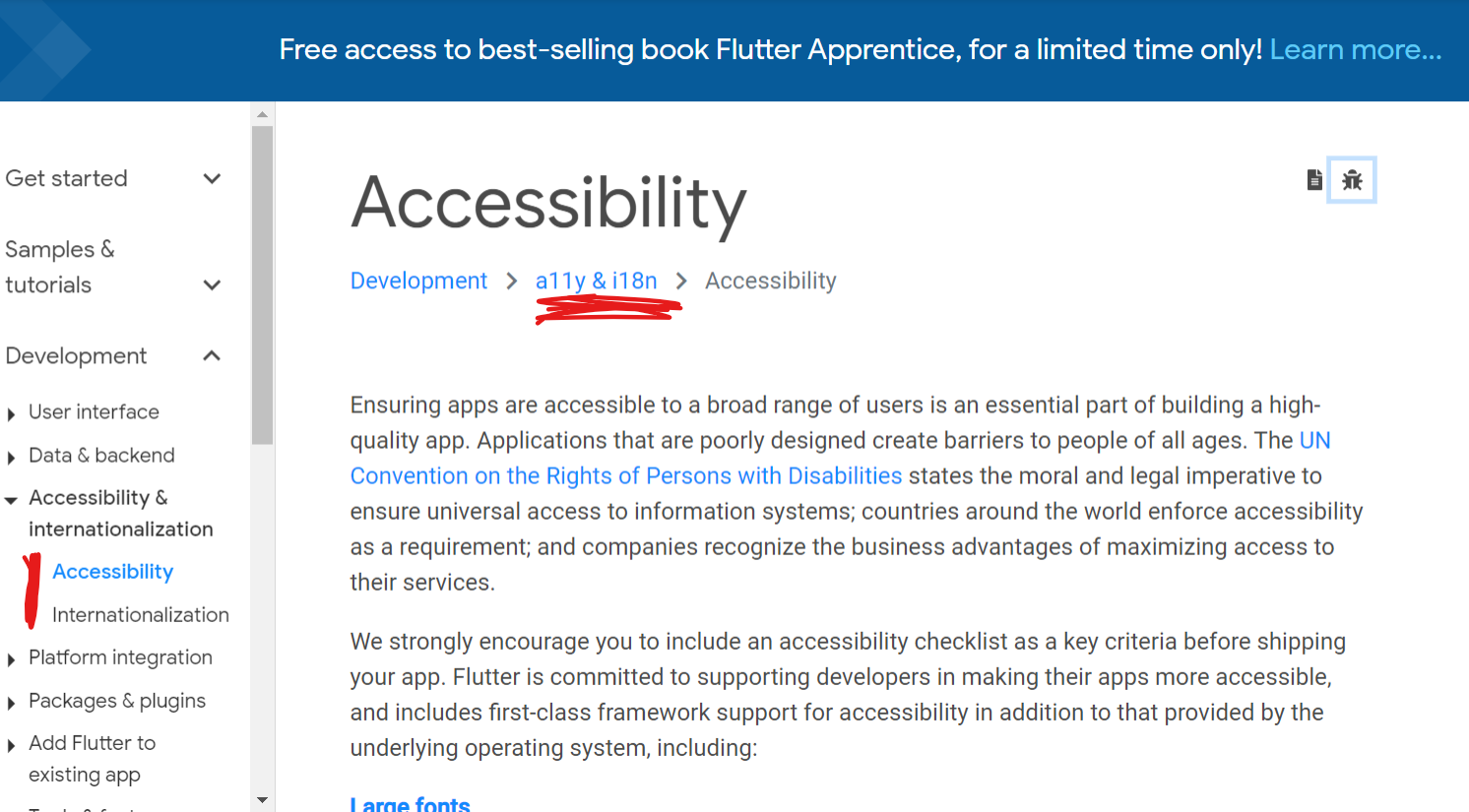Viewport: 1469px width, 812px height.
Task: Expand Platform integration using its arrow icon
Action: point(13,657)
